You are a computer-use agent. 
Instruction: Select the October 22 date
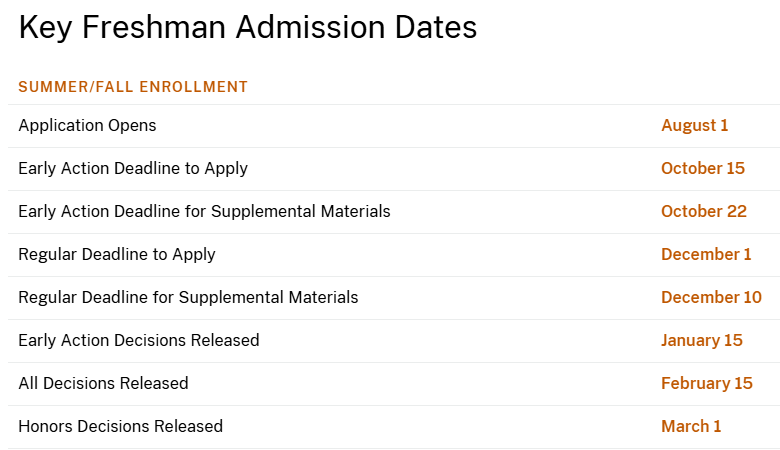[x=704, y=212]
